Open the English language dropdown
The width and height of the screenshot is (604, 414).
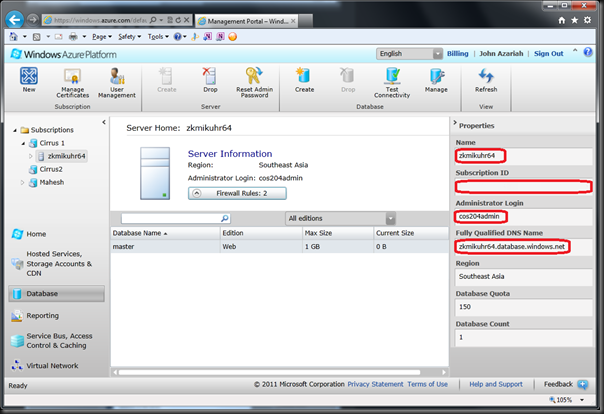(x=409, y=54)
